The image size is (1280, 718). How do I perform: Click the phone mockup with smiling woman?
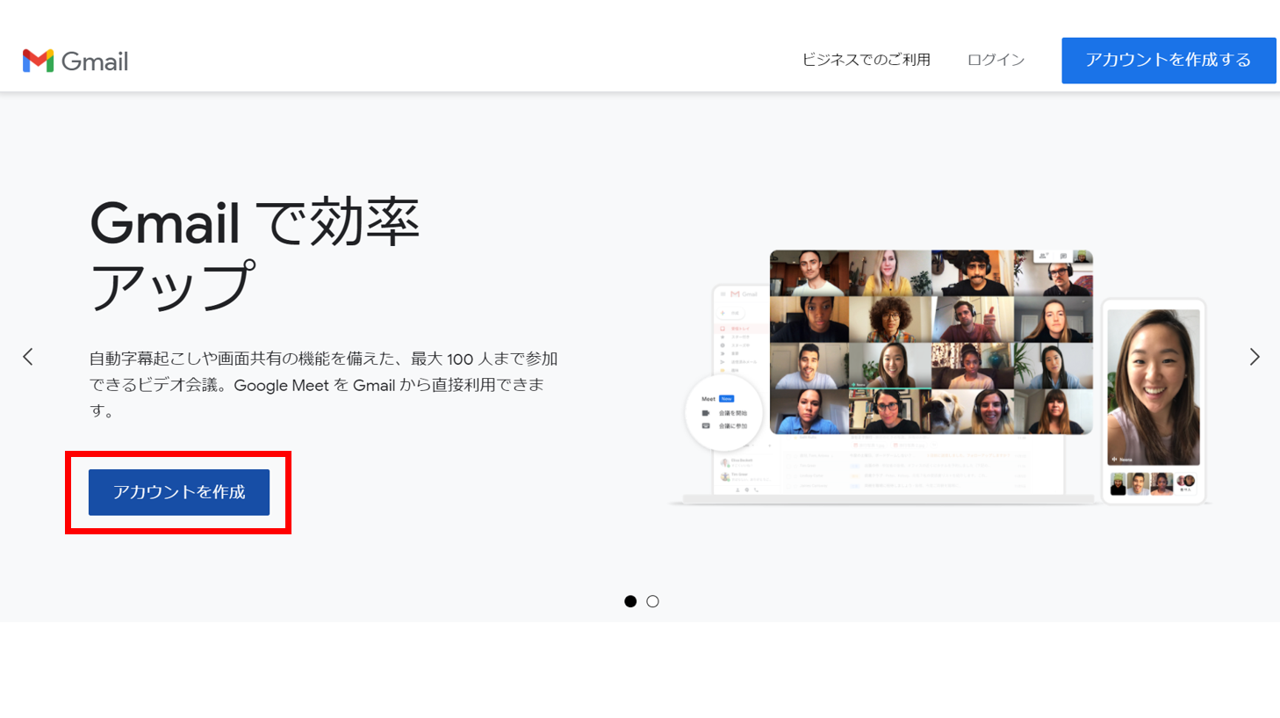1154,400
